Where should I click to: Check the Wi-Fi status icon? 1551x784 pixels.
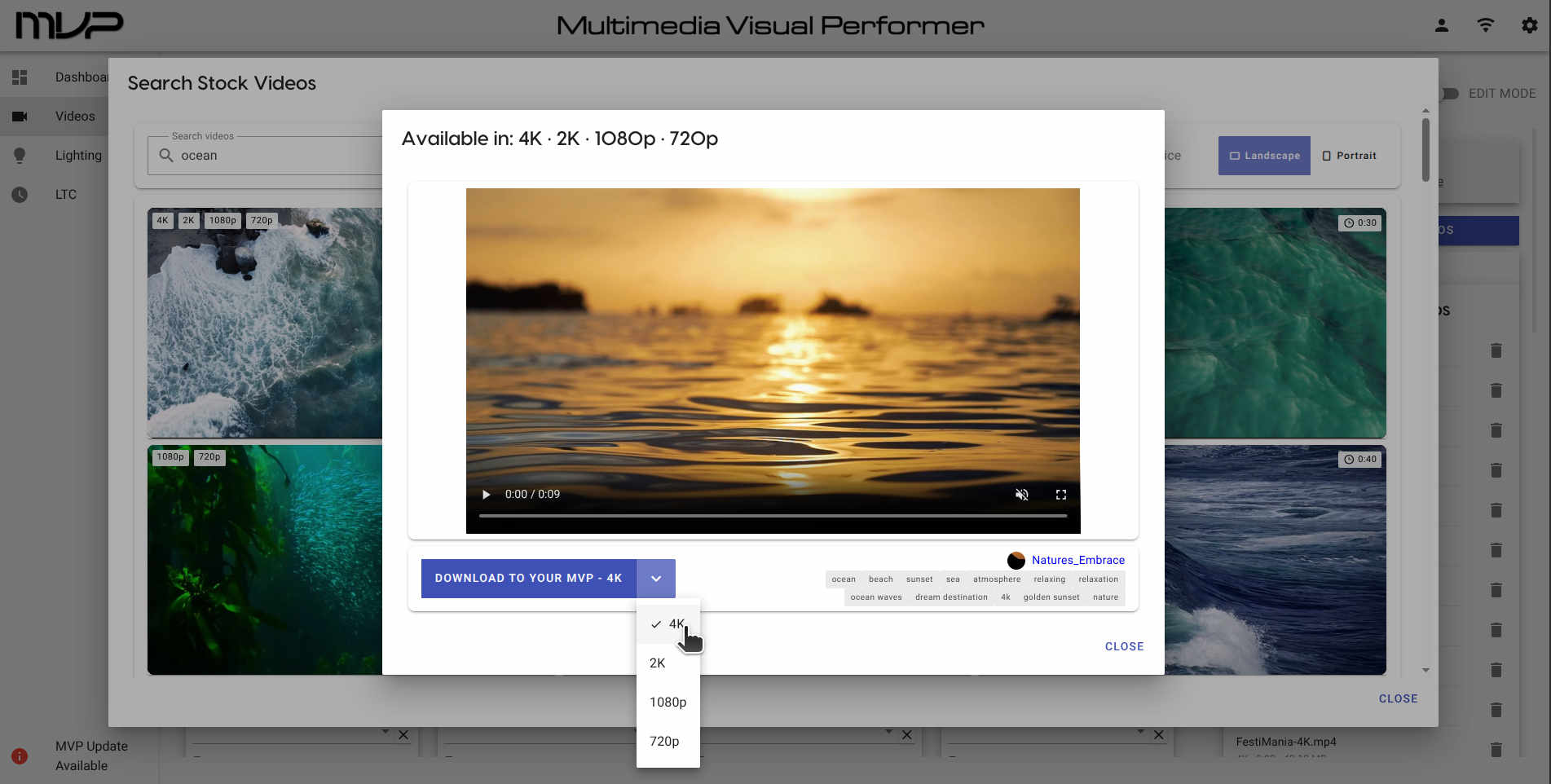1485,25
